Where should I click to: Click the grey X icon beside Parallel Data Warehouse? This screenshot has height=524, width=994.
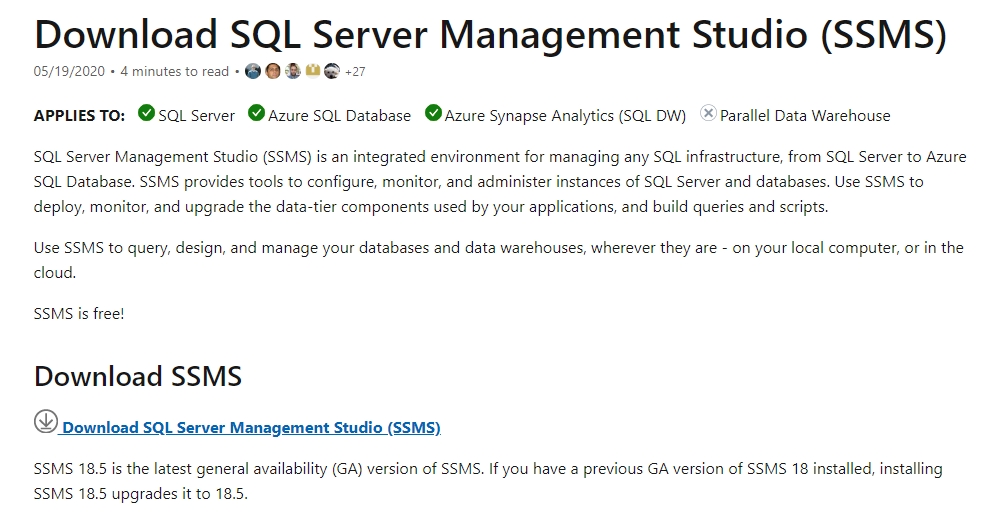(708, 113)
